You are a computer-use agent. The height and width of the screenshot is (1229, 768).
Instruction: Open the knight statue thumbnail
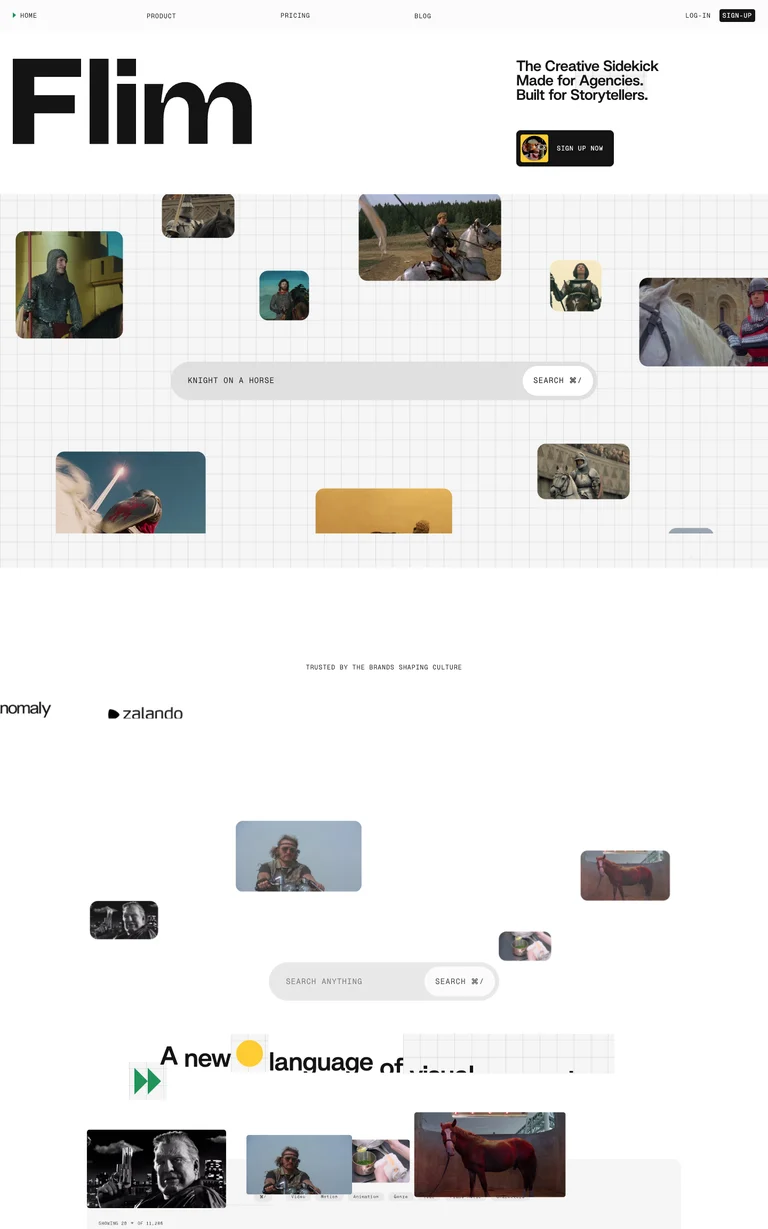[584, 471]
